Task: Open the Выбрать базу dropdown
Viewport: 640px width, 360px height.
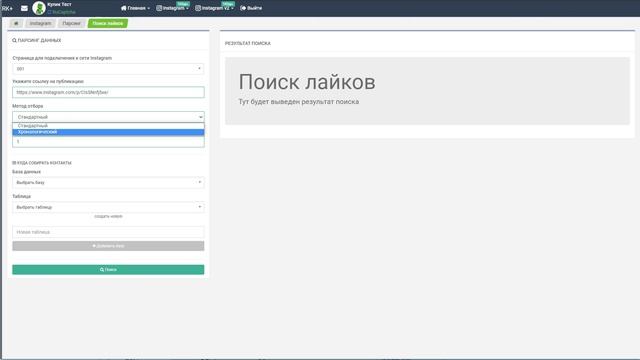Action: [x=108, y=182]
